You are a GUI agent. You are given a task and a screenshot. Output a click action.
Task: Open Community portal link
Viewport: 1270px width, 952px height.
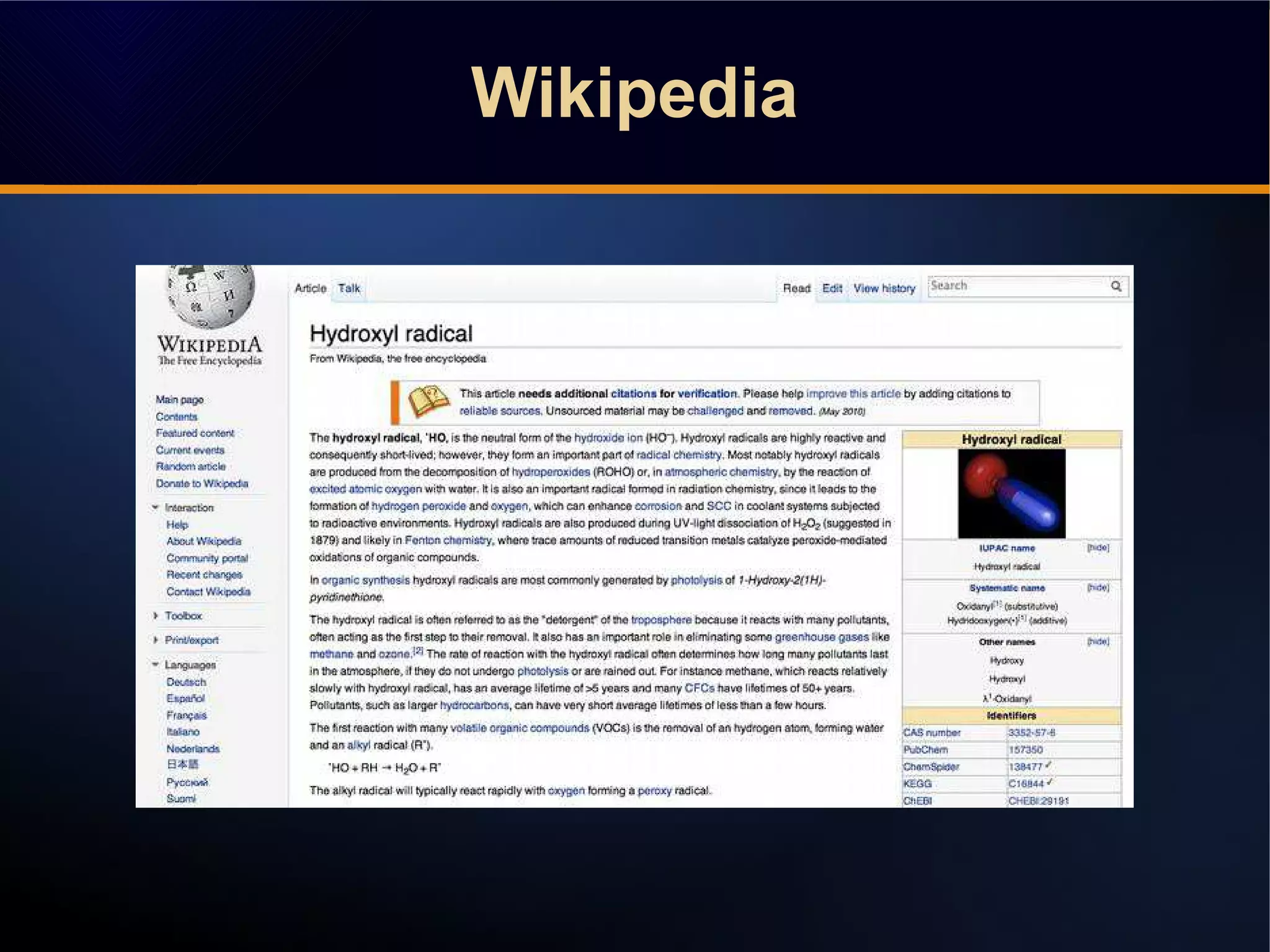tap(207, 558)
